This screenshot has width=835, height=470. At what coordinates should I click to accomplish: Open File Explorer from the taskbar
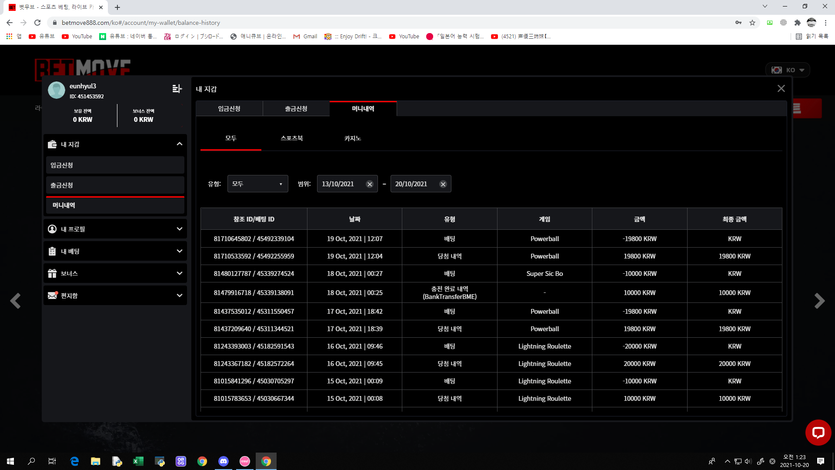coord(95,461)
